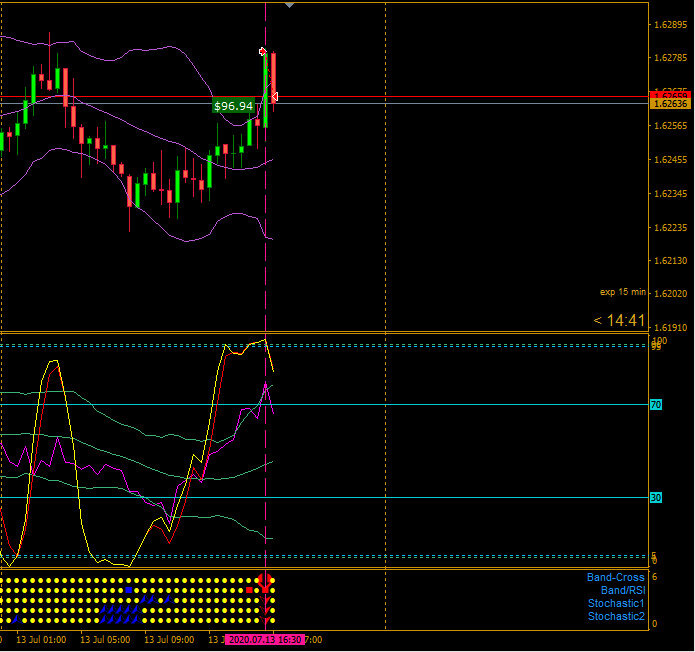Image resolution: width=695 pixels, height=652 pixels.
Task: Click the 1.62345 price axis value
Action: (x=671, y=193)
